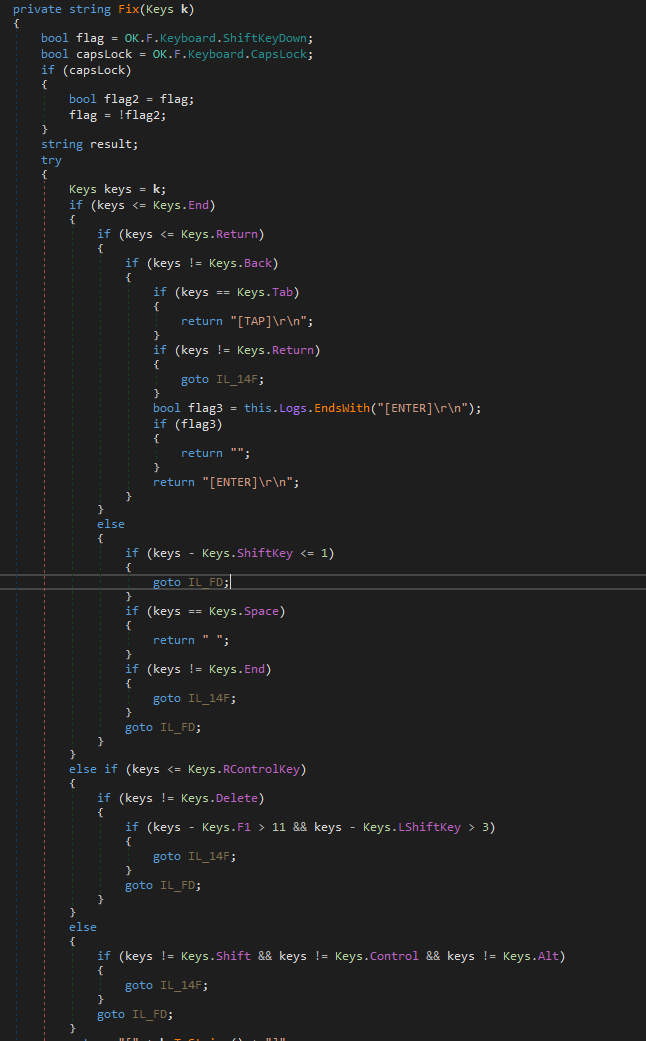Viewport: 646px width, 1041px height.
Task: Click LShiftKey in 'Keys.LShiftKey > 3'
Action: [429, 827]
